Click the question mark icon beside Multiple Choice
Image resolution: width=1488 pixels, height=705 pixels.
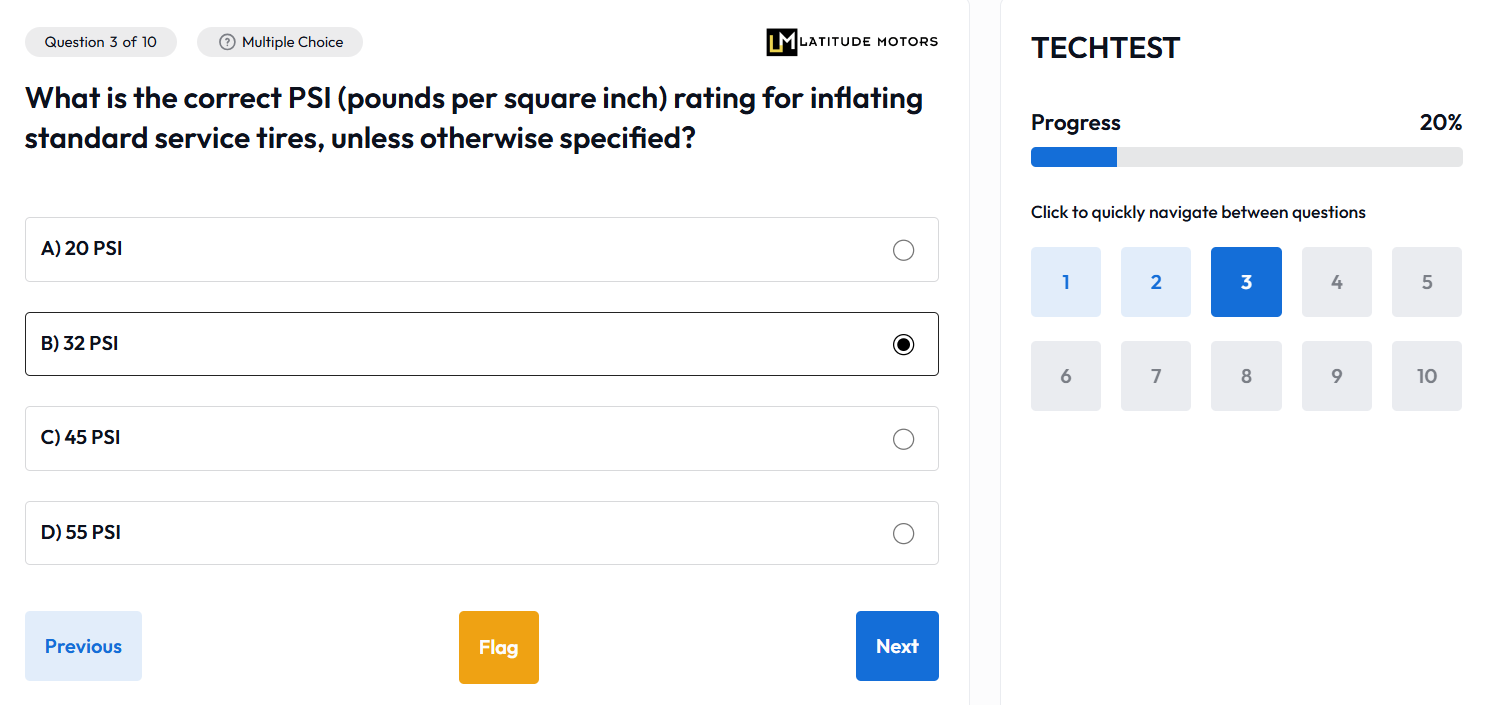(227, 42)
